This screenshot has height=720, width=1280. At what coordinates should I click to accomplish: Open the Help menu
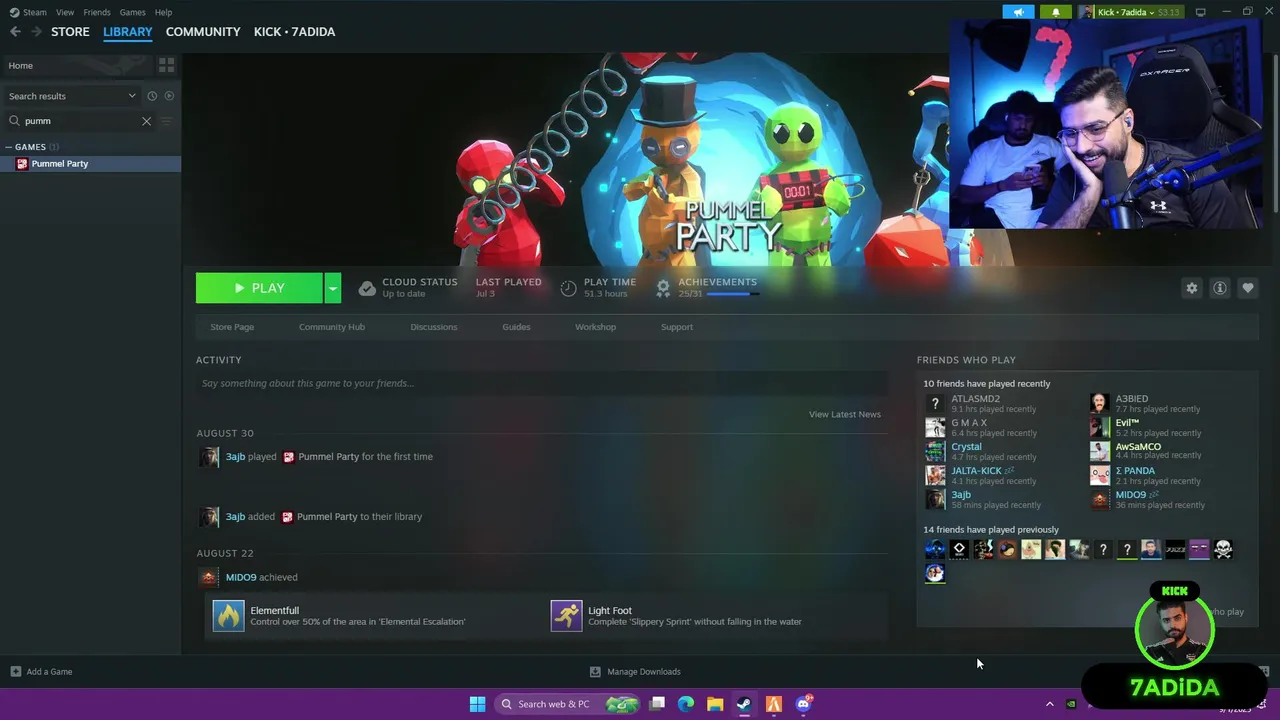point(163,12)
